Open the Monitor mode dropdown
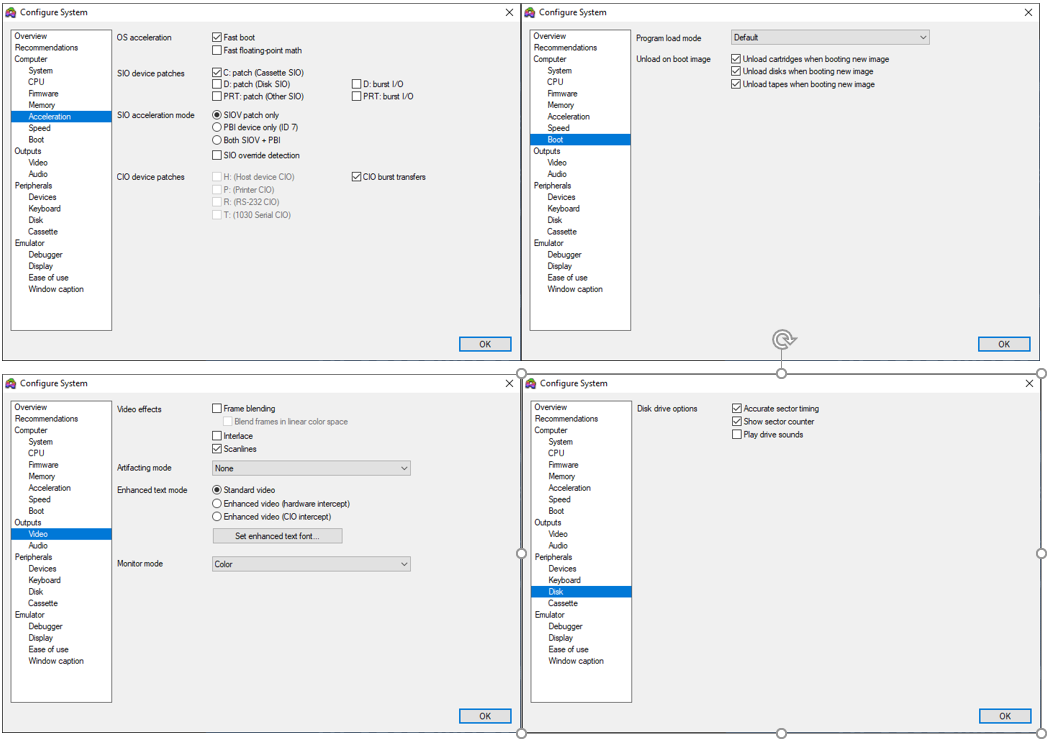Image resolution: width=1049 pixels, height=739 pixels. [311, 564]
